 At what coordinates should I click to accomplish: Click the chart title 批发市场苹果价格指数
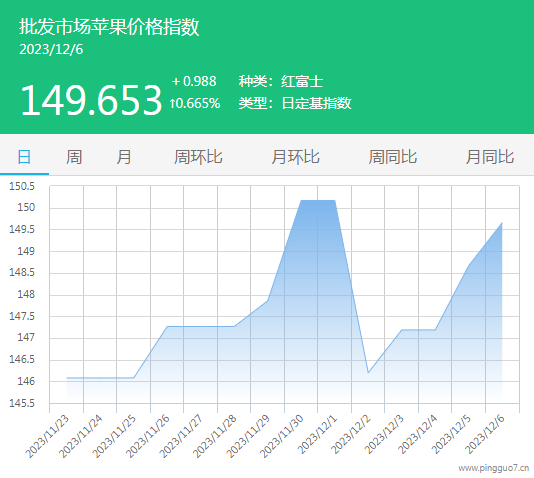(x=109, y=27)
